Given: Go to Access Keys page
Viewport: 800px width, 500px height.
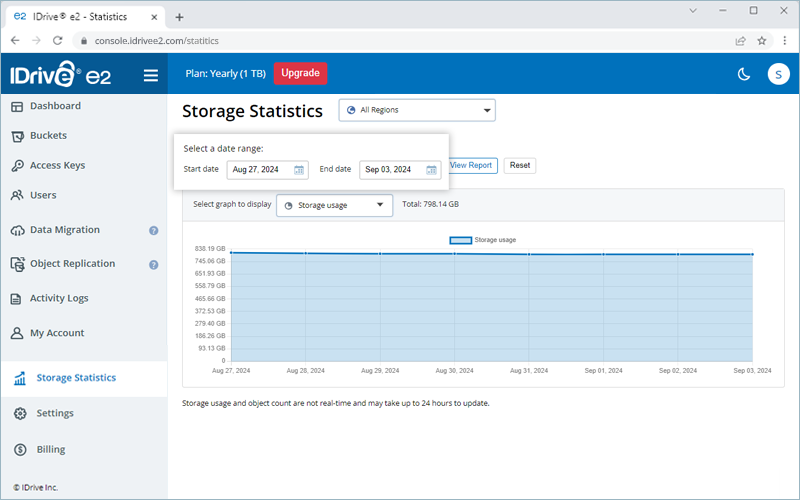Looking at the screenshot, I should pos(57,166).
